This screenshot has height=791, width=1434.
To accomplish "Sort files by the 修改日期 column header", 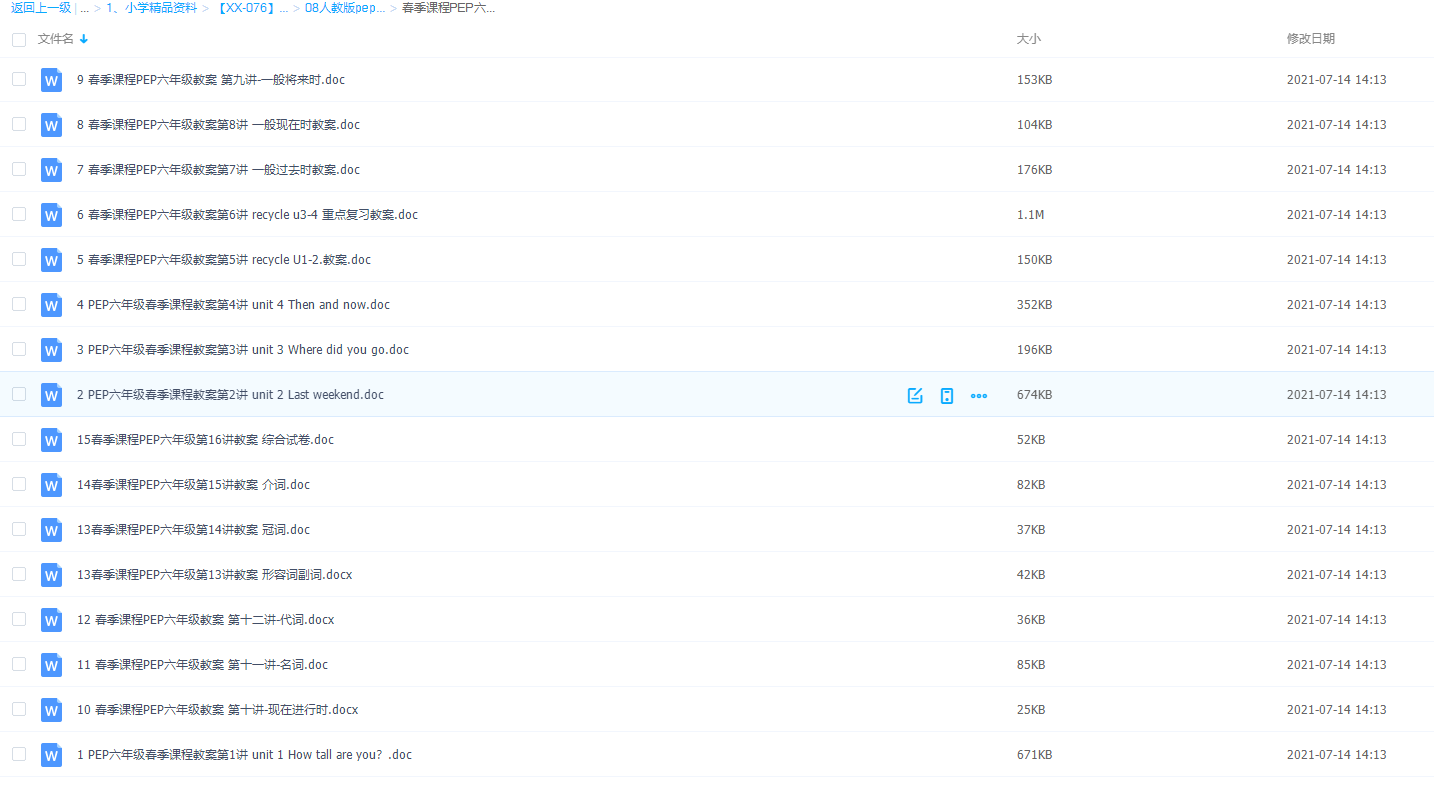I will click(x=1310, y=39).
